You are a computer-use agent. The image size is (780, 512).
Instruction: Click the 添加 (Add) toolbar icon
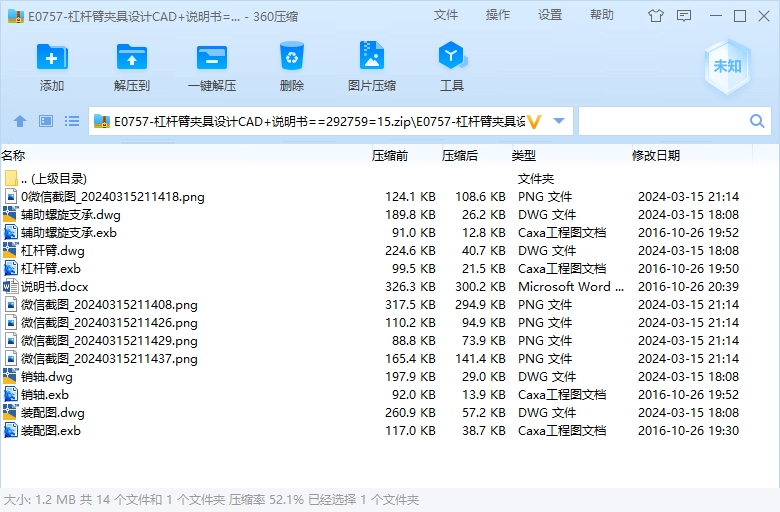coord(52,57)
